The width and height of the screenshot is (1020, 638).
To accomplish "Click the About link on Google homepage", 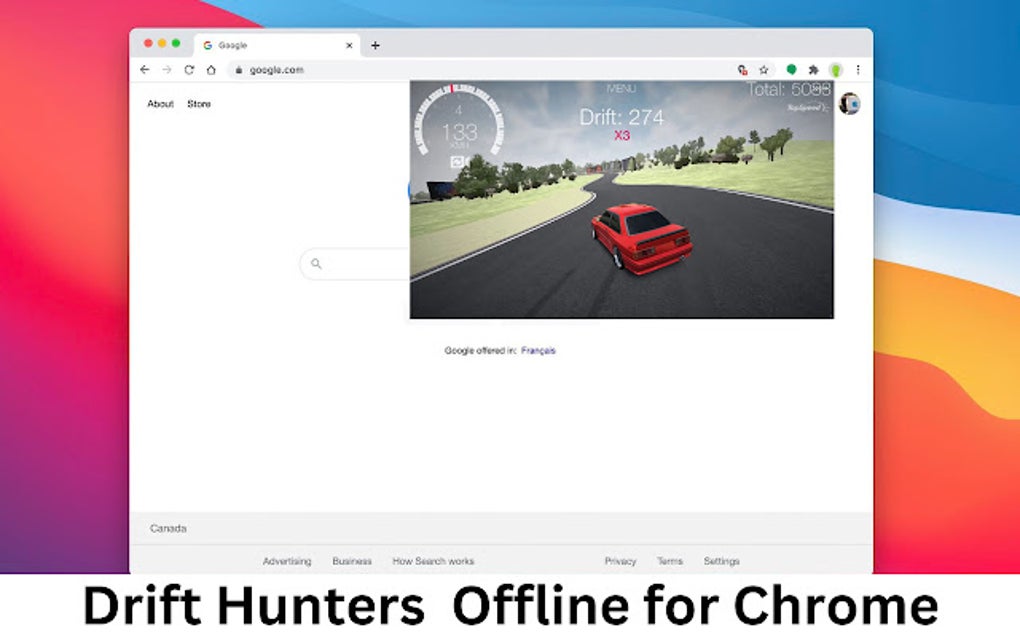I will click(x=160, y=103).
